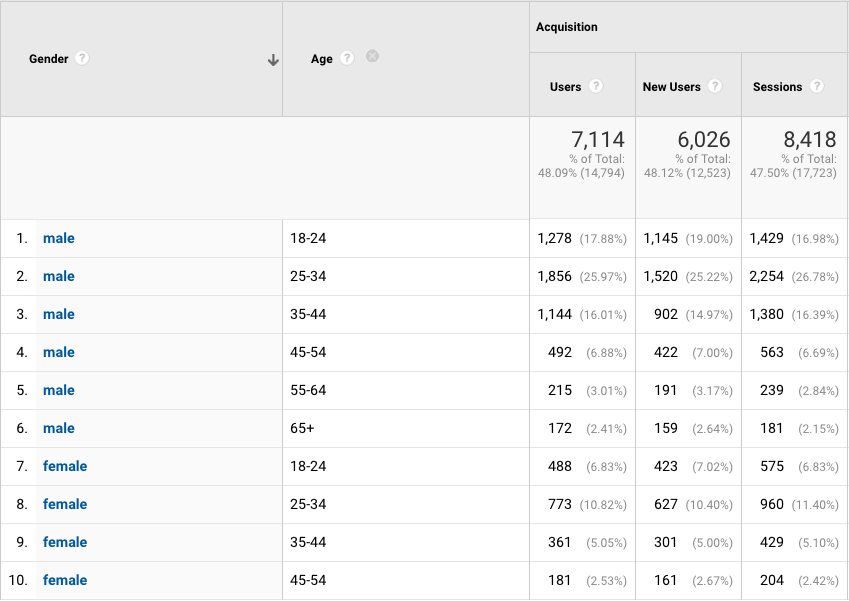This screenshot has width=849, height=601.
Task: Sort table by Sessions header
Action: 777,87
